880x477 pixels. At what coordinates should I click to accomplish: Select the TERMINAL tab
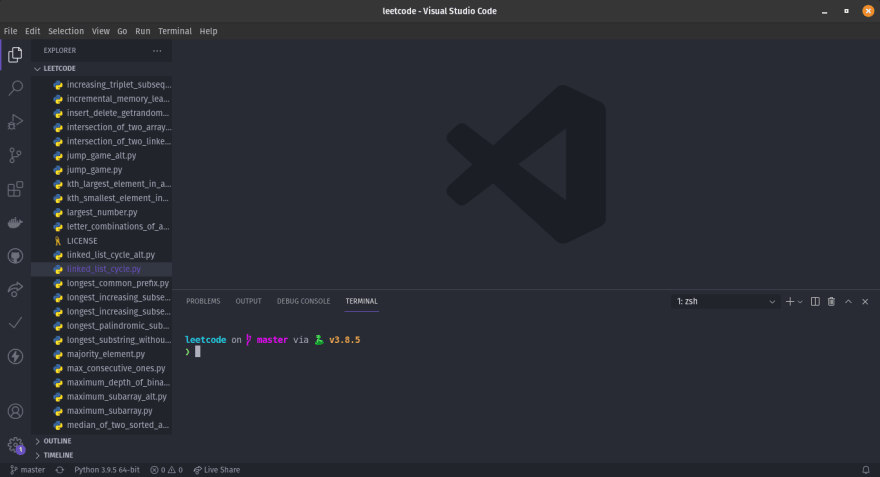pyautogui.click(x=361, y=301)
